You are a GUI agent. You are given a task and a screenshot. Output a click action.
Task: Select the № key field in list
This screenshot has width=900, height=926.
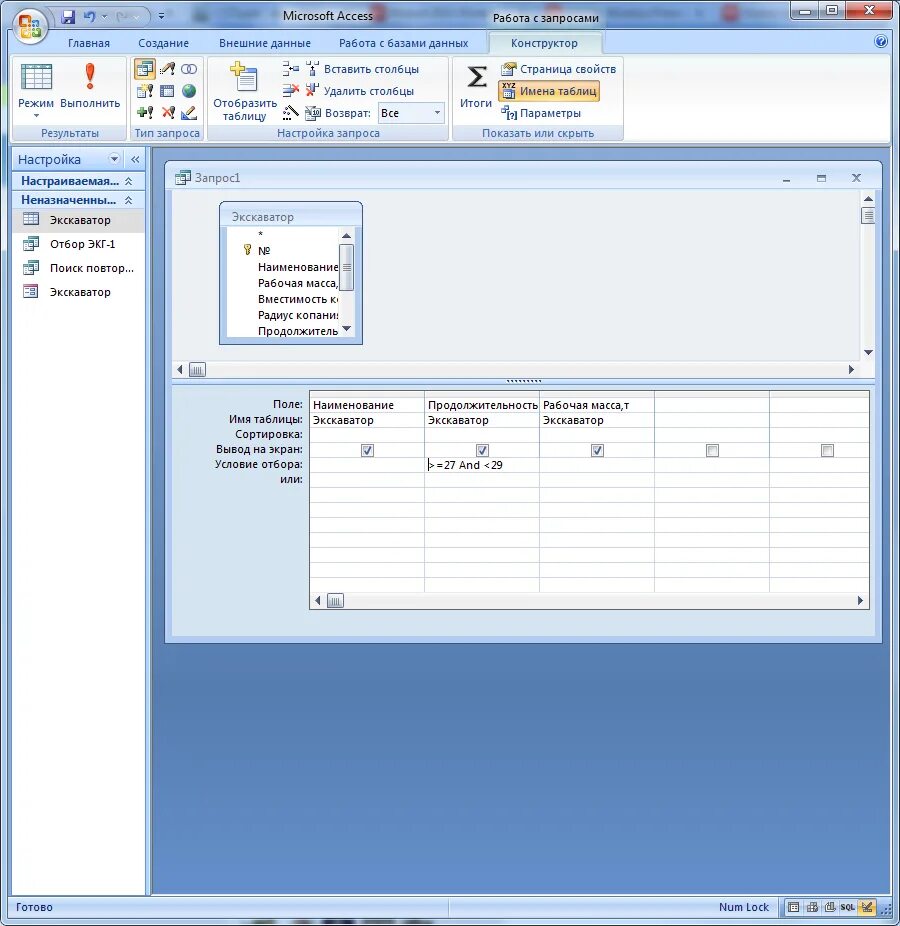(x=264, y=250)
